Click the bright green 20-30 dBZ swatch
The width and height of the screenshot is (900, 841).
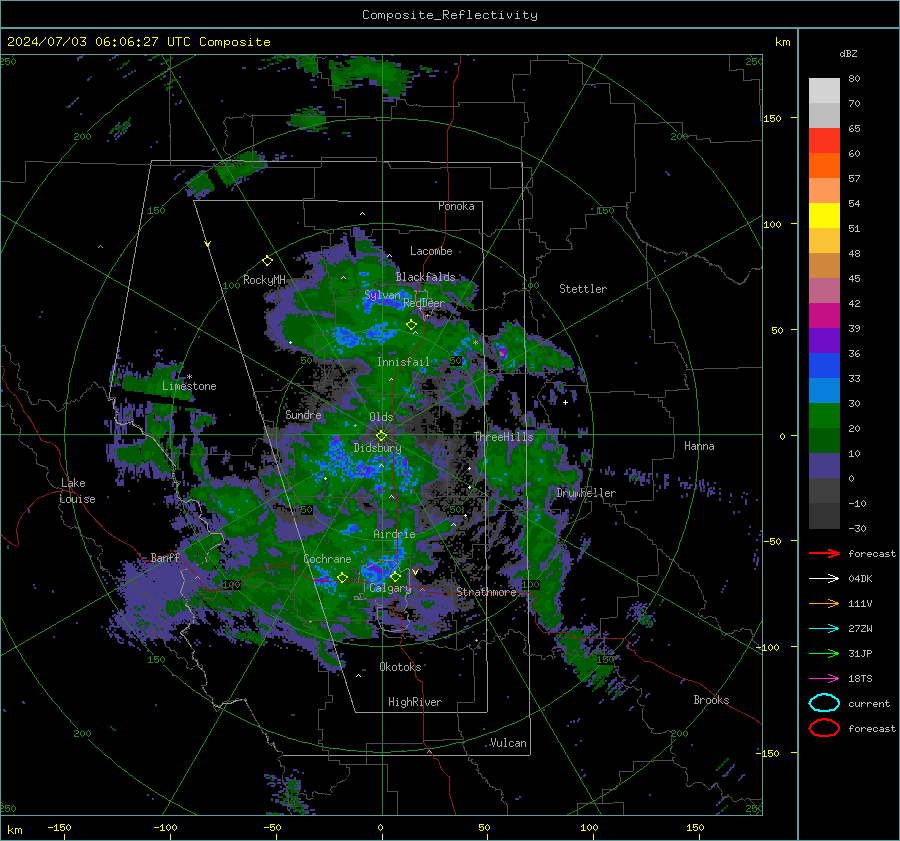(824, 416)
